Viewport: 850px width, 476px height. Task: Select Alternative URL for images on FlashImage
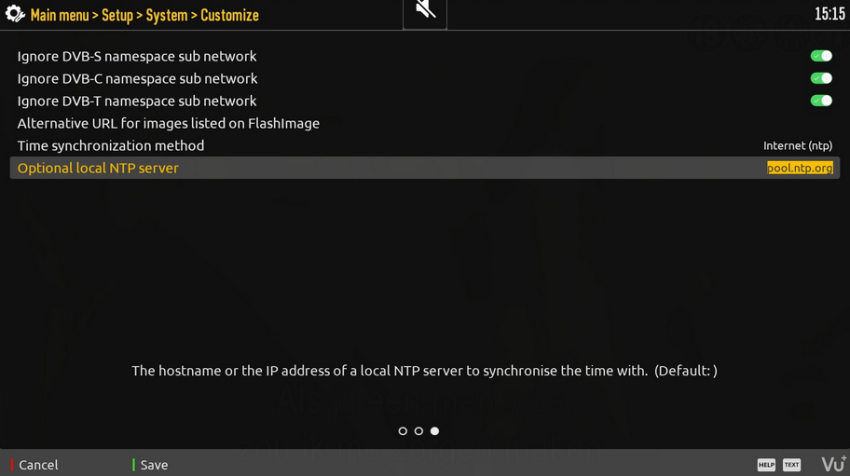[168, 124]
